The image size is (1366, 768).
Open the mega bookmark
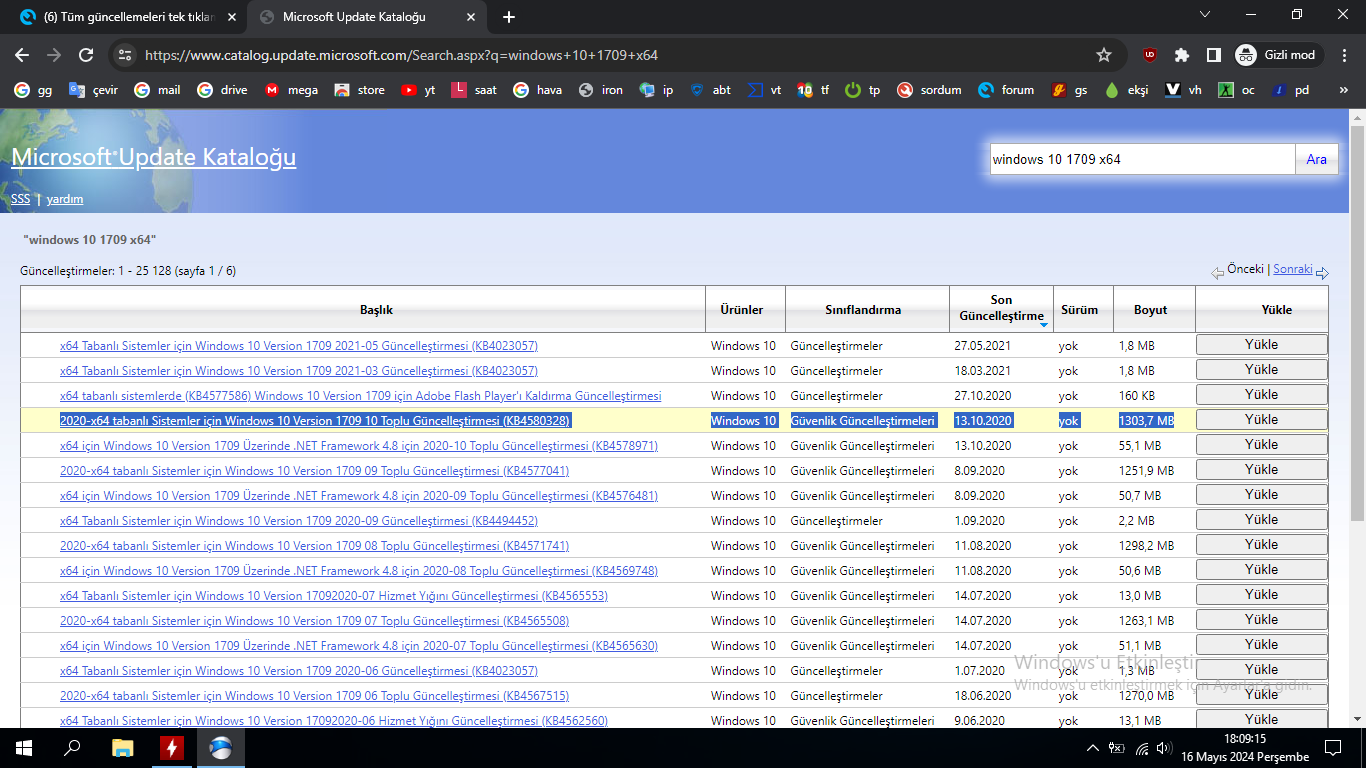pos(291,90)
